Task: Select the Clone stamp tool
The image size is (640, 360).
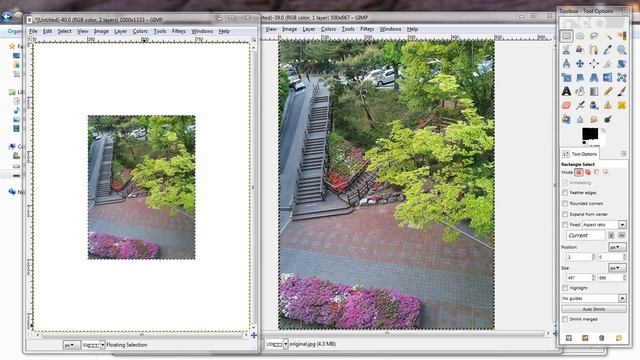Action: pyautogui.click(x=608, y=105)
